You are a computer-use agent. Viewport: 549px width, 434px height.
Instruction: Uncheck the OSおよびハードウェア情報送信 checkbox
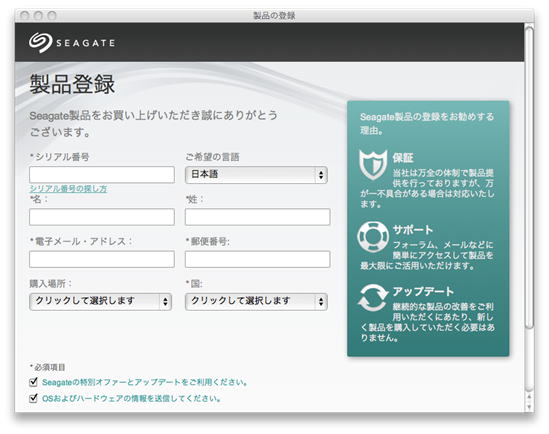[x=34, y=398]
